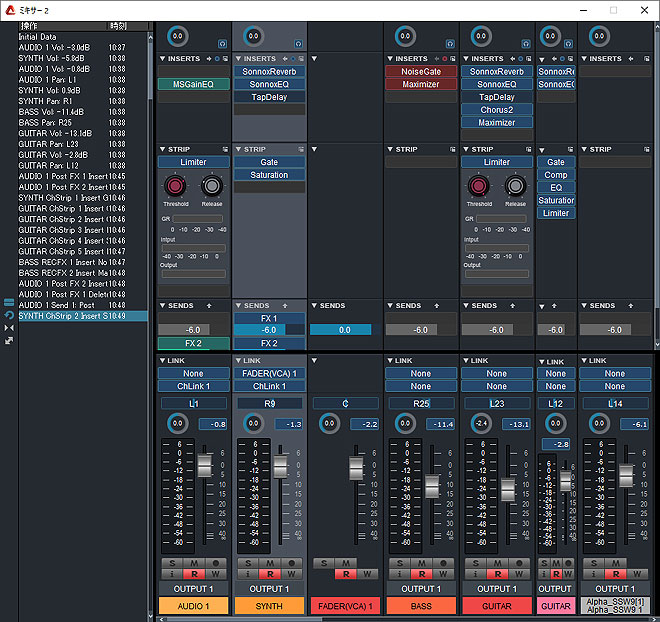Collapse the STRIP section on SYNTH channel
This screenshot has height=622, width=660.
238,149
